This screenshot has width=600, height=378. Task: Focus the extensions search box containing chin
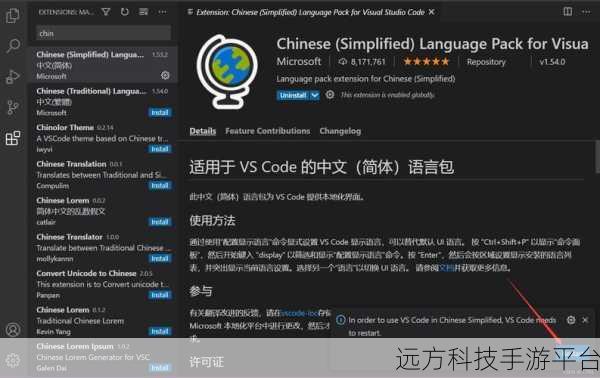(x=103, y=33)
